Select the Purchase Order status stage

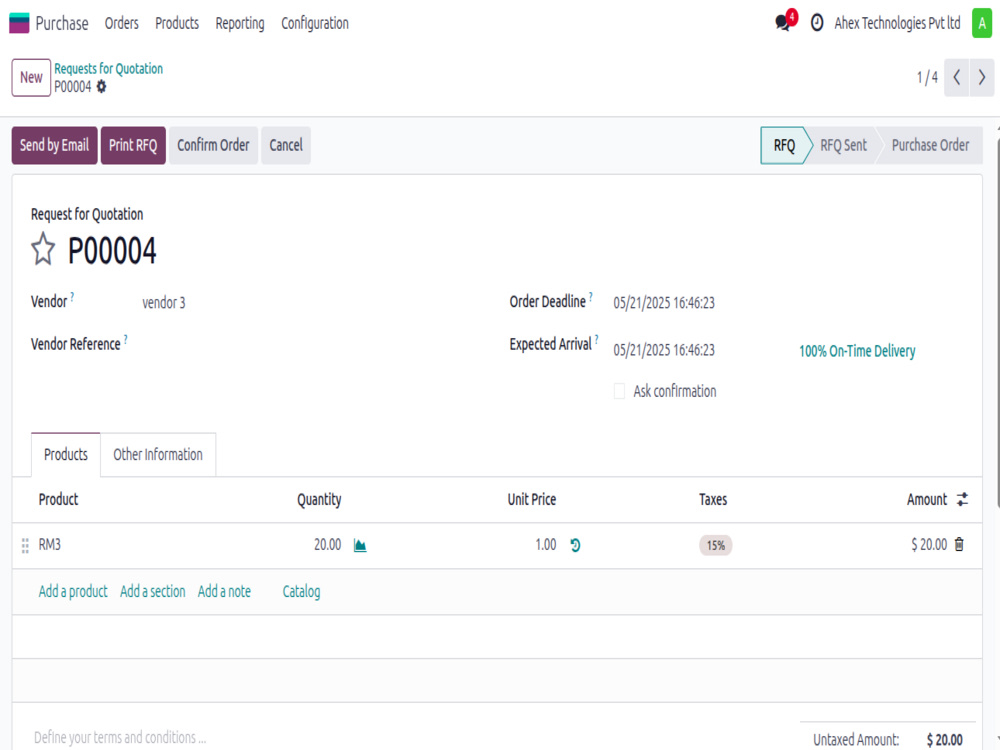pyautogui.click(x=930, y=145)
